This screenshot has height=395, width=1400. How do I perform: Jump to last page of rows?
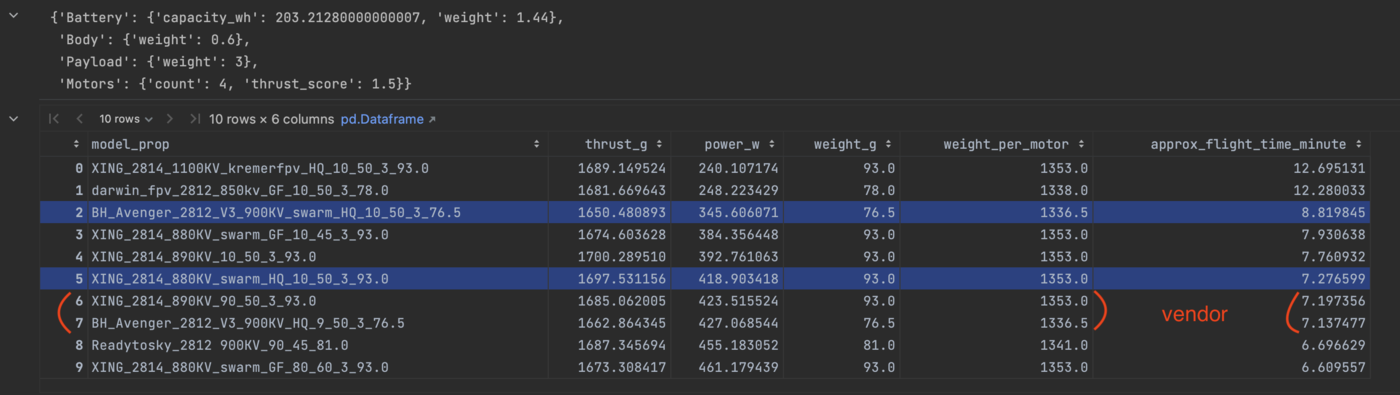[195, 119]
